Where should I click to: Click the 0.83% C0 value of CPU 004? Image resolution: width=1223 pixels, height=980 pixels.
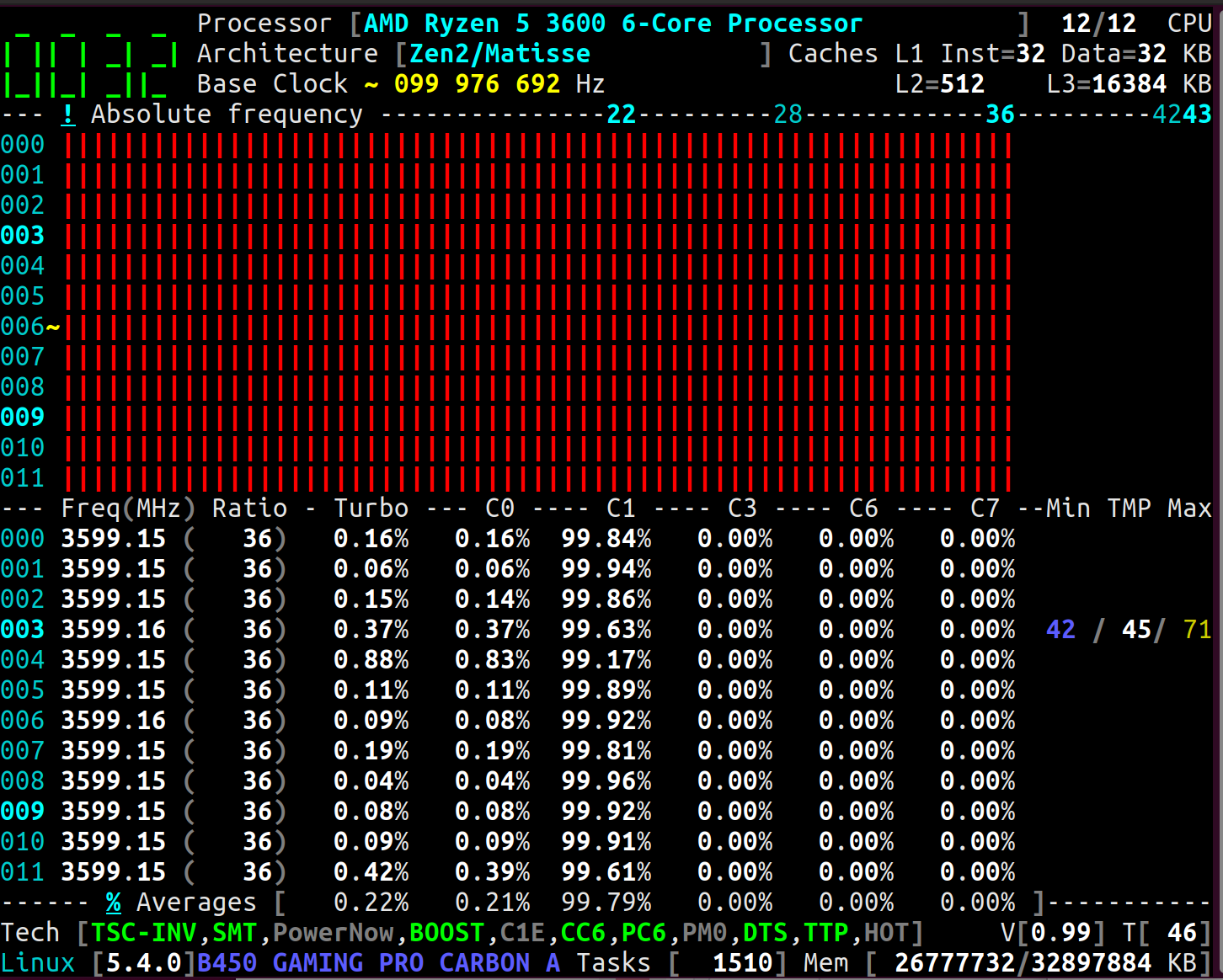[492, 660]
